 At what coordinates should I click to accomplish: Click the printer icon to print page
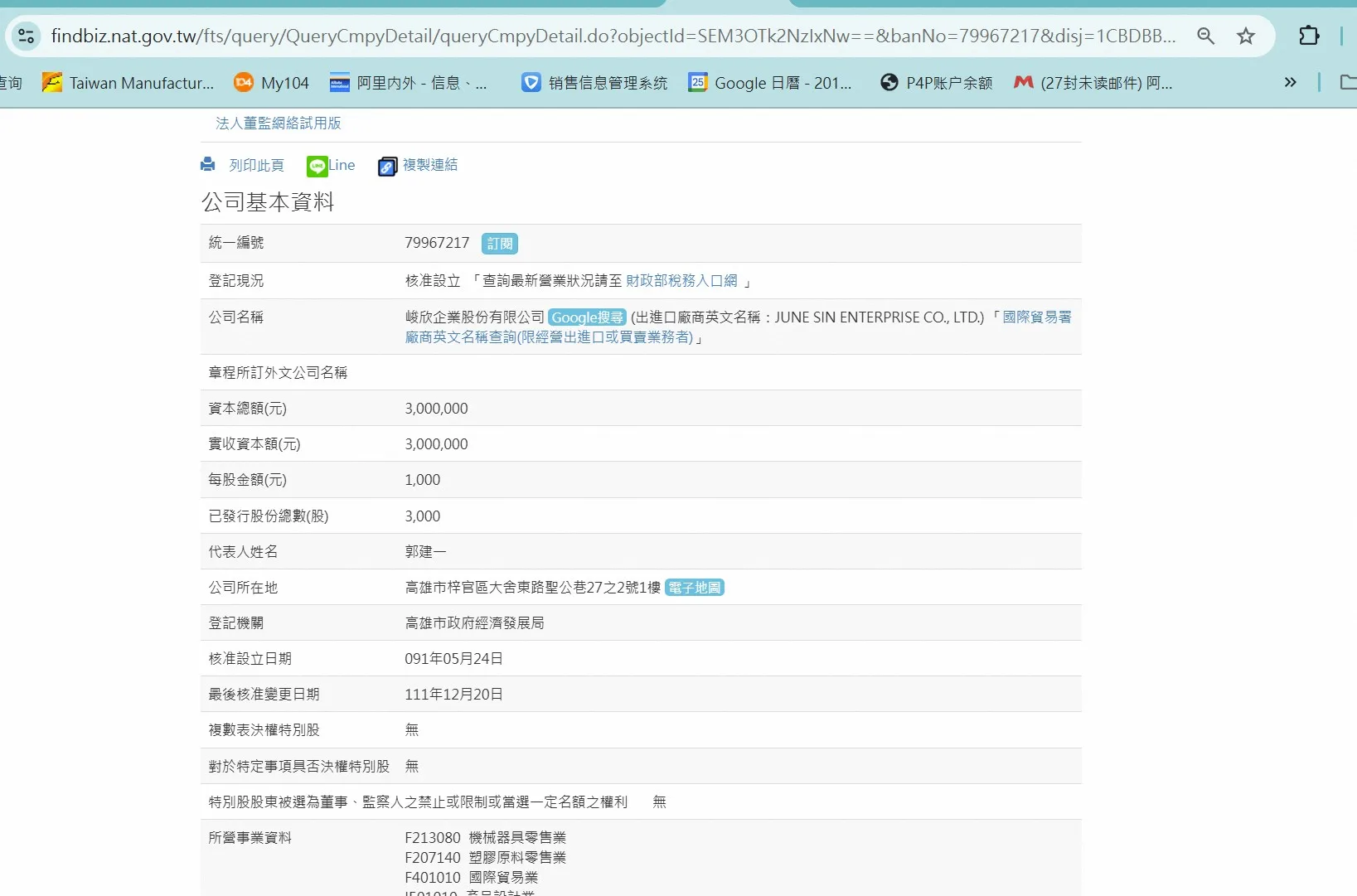(x=208, y=165)
